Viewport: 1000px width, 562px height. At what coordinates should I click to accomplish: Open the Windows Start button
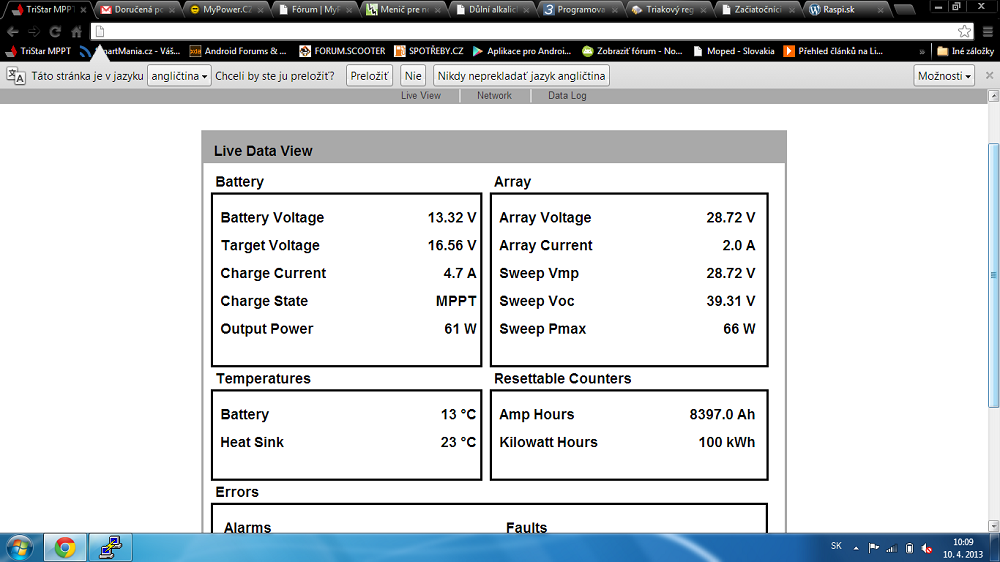(19, 548)
